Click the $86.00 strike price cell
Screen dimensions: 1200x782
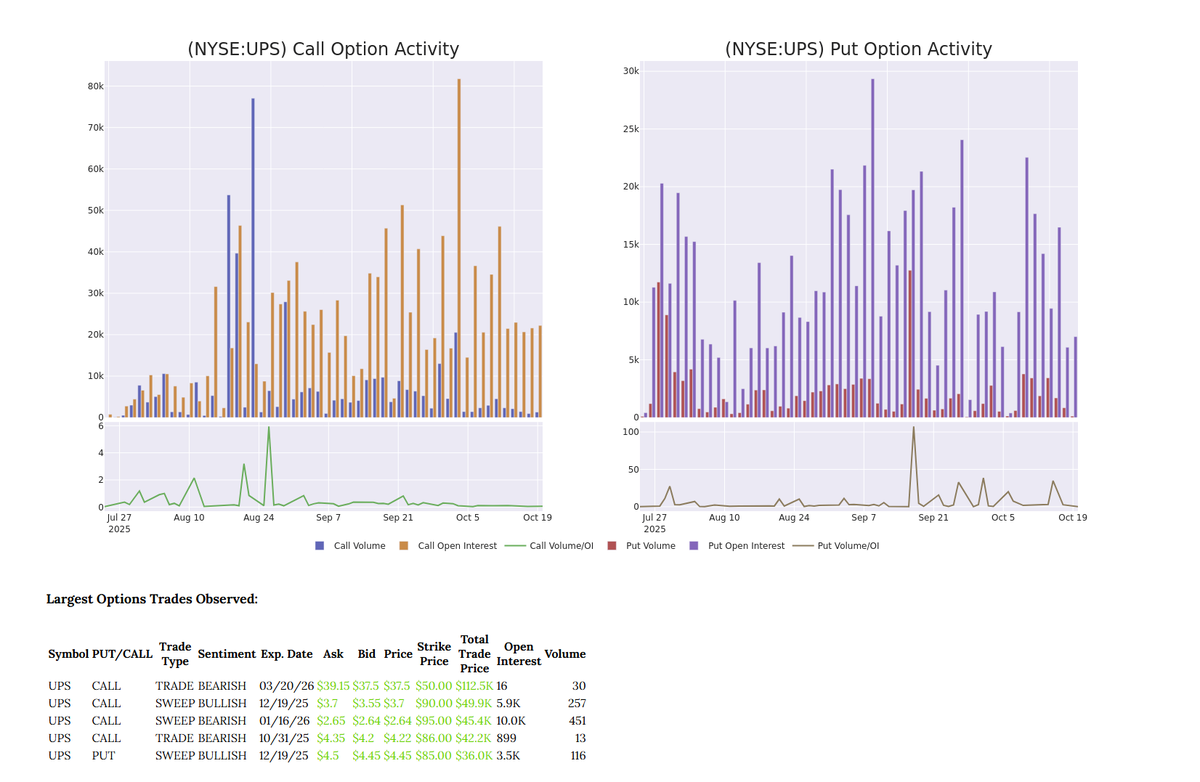[434, 738]
